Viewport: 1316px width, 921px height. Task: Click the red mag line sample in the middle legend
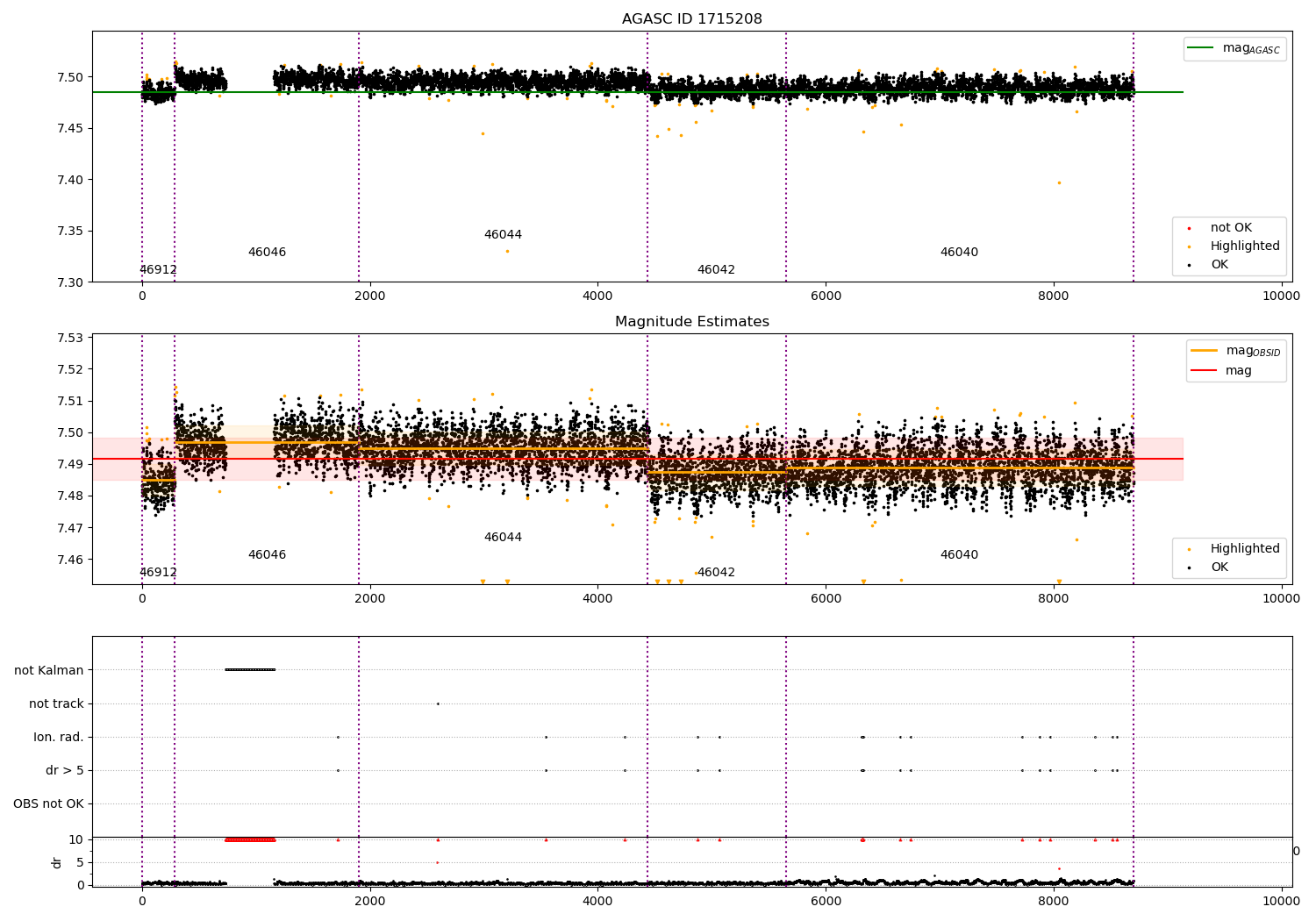click(1205, 370)
